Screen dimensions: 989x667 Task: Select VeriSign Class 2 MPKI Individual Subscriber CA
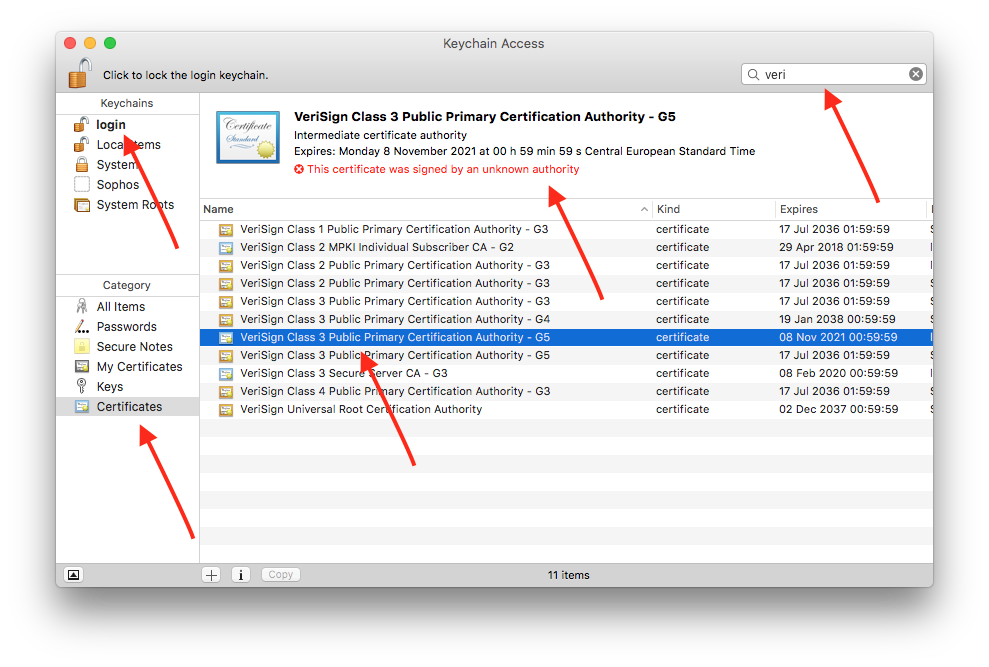(x=566, y=247)
